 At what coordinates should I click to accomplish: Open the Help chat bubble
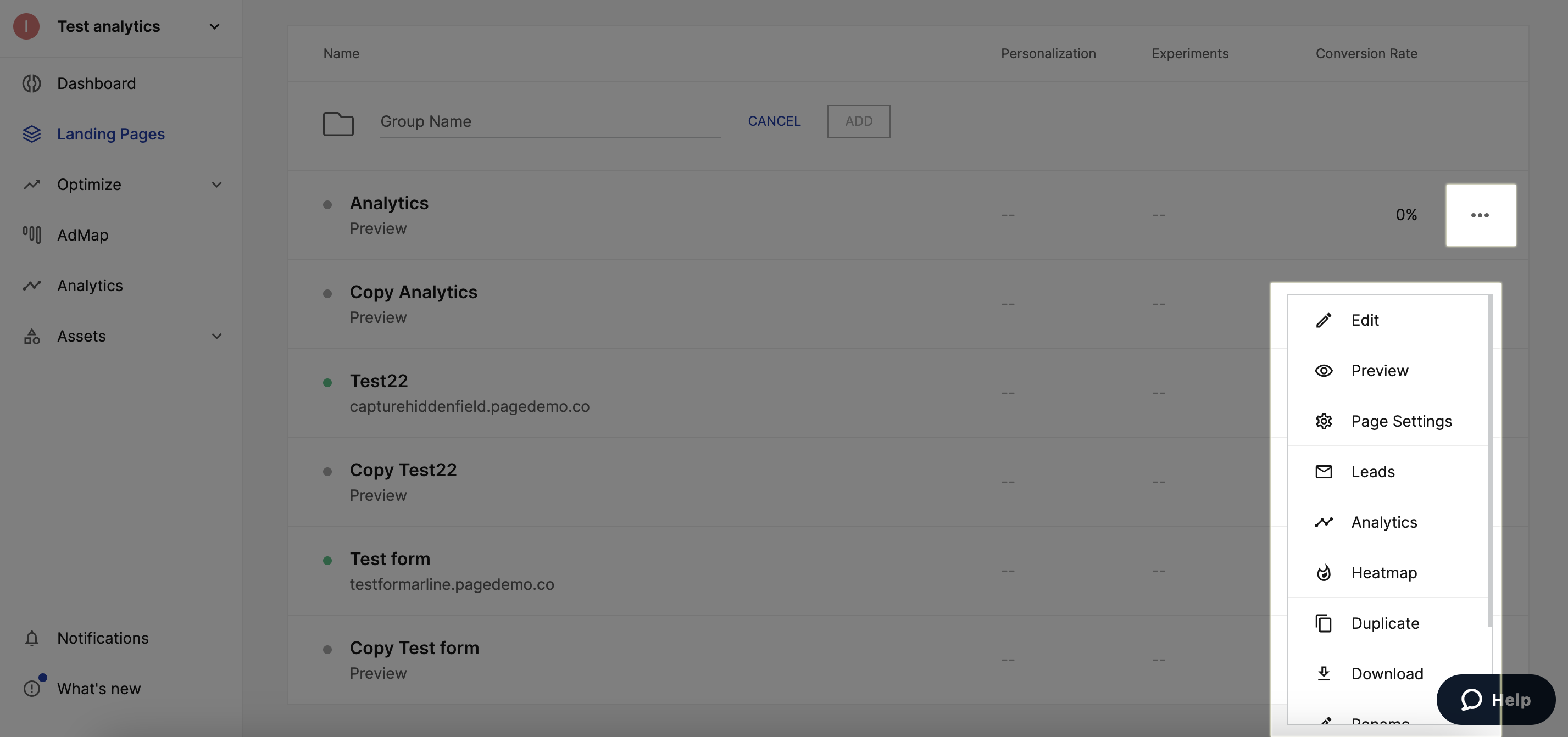point(1495,699)
